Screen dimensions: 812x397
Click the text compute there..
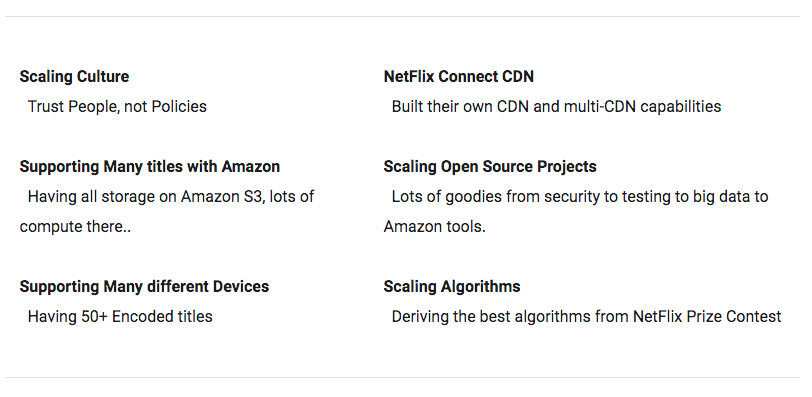tap(75, 227)
